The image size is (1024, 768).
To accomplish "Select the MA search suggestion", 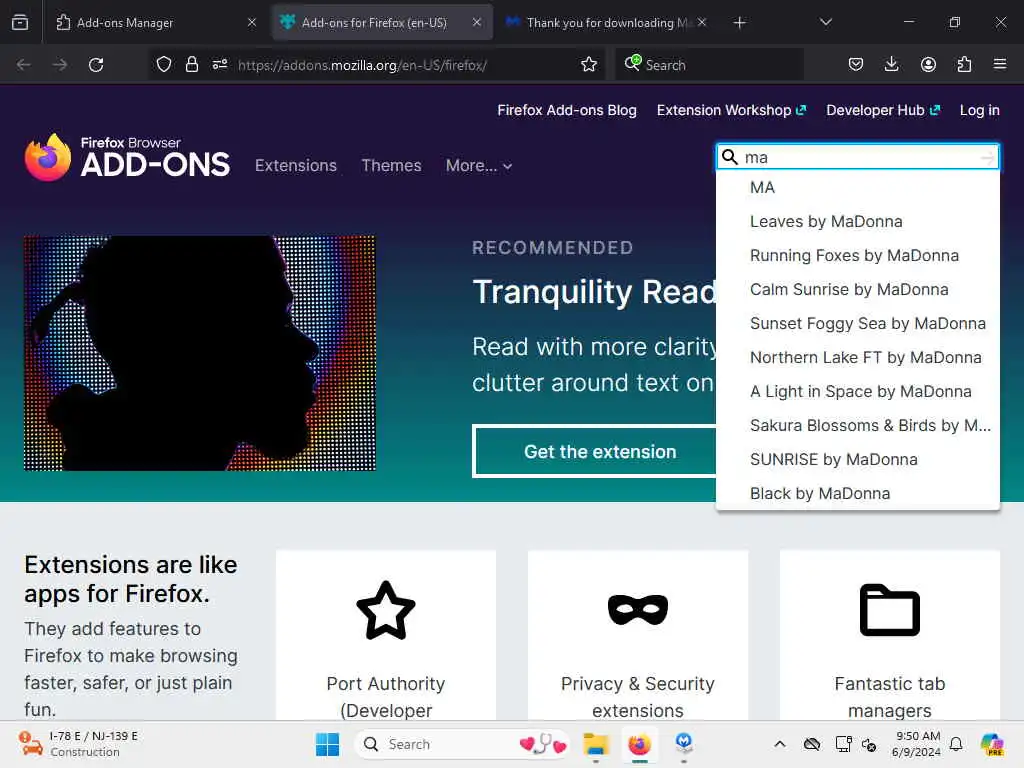I will (857, 187).
